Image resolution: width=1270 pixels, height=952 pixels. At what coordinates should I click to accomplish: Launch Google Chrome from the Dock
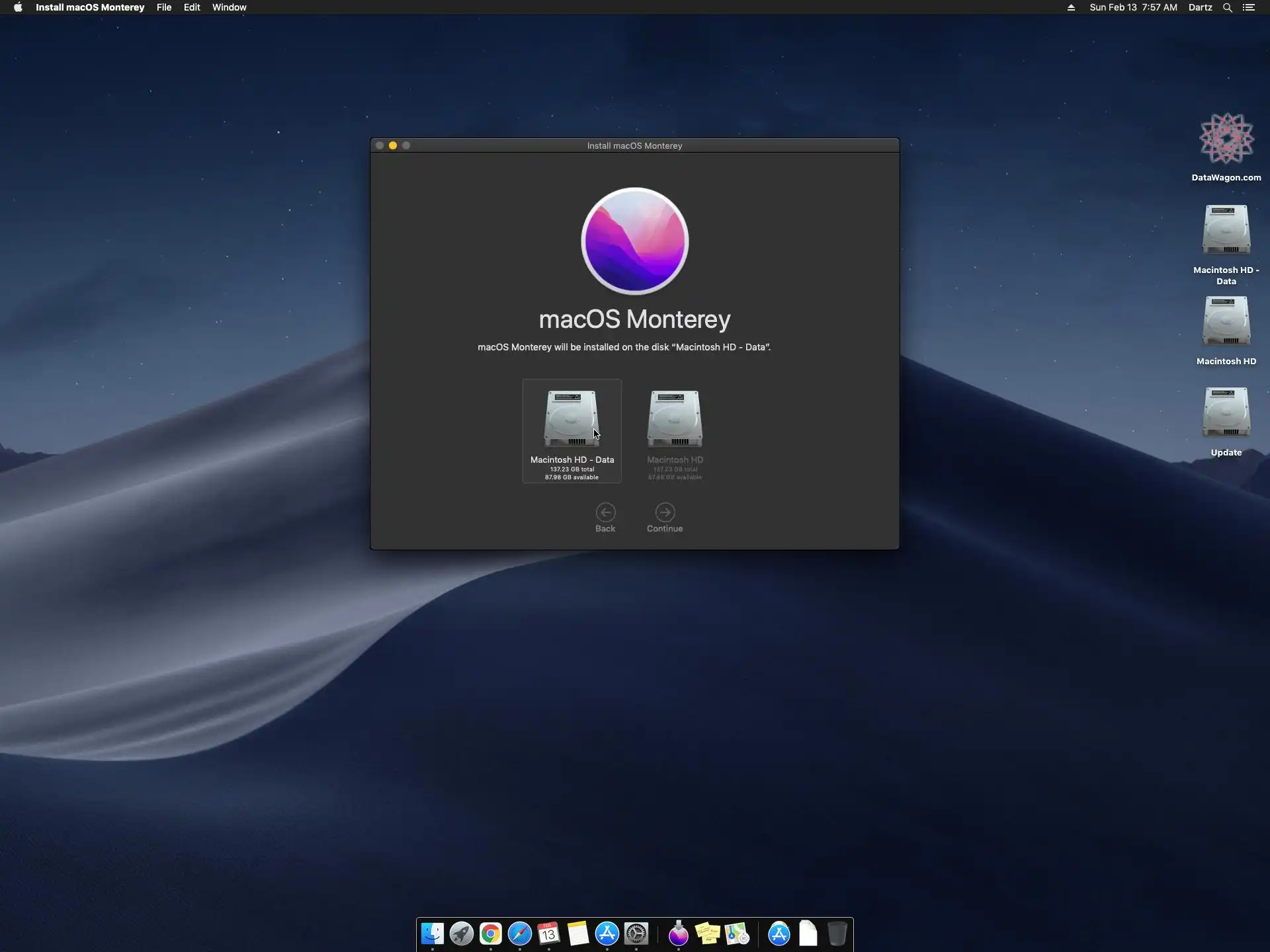pos(491,933)
